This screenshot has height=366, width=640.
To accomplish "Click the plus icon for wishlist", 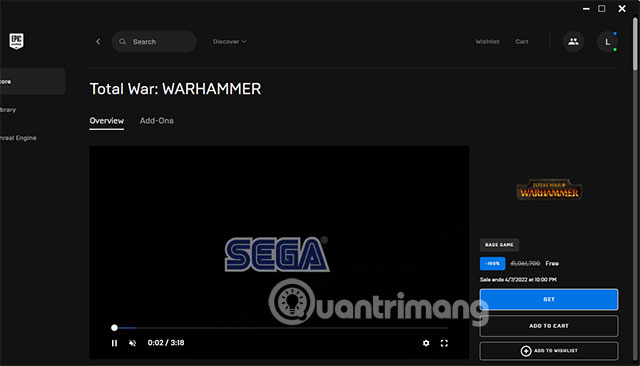I will point(526,351).
